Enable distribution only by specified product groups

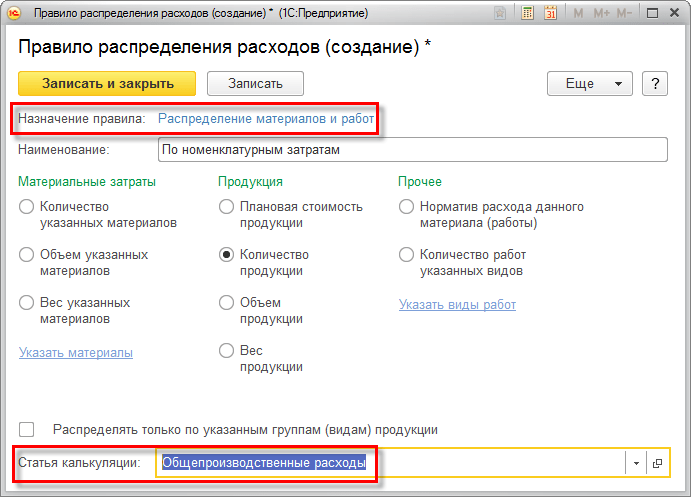coord(27,429)
